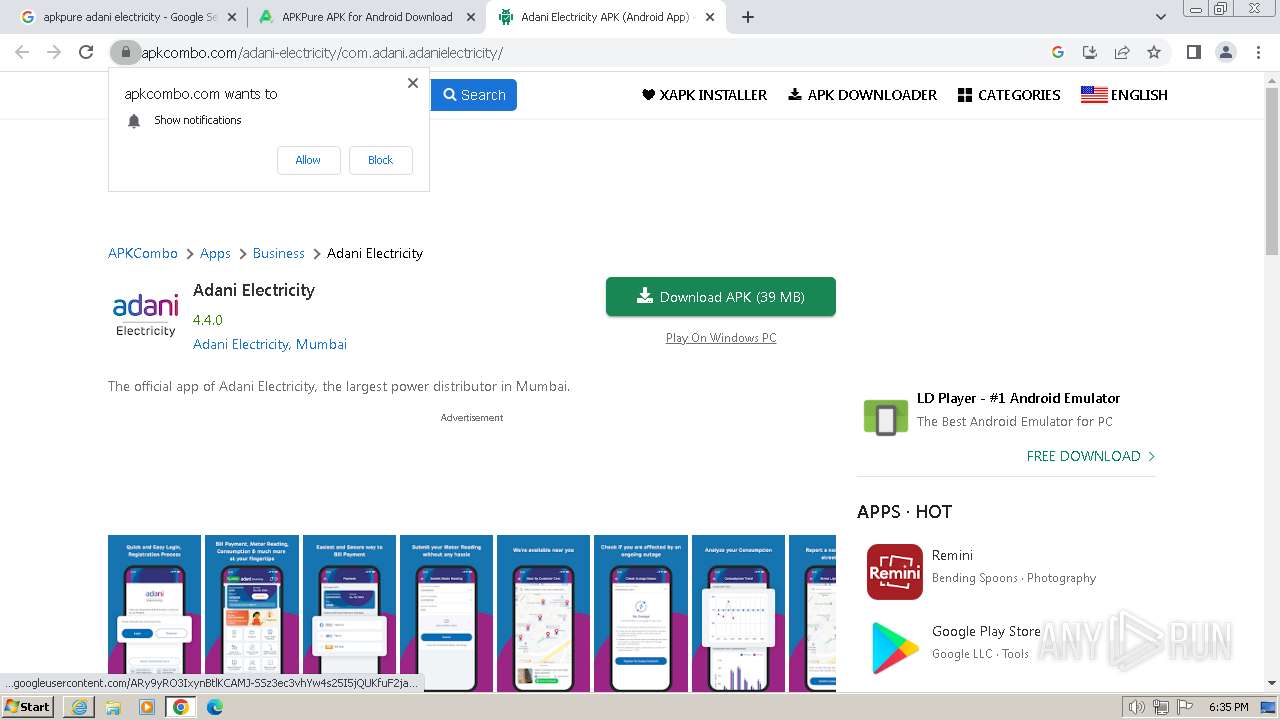Open Submit your Meter Reading screenshot

coord(446,613)
